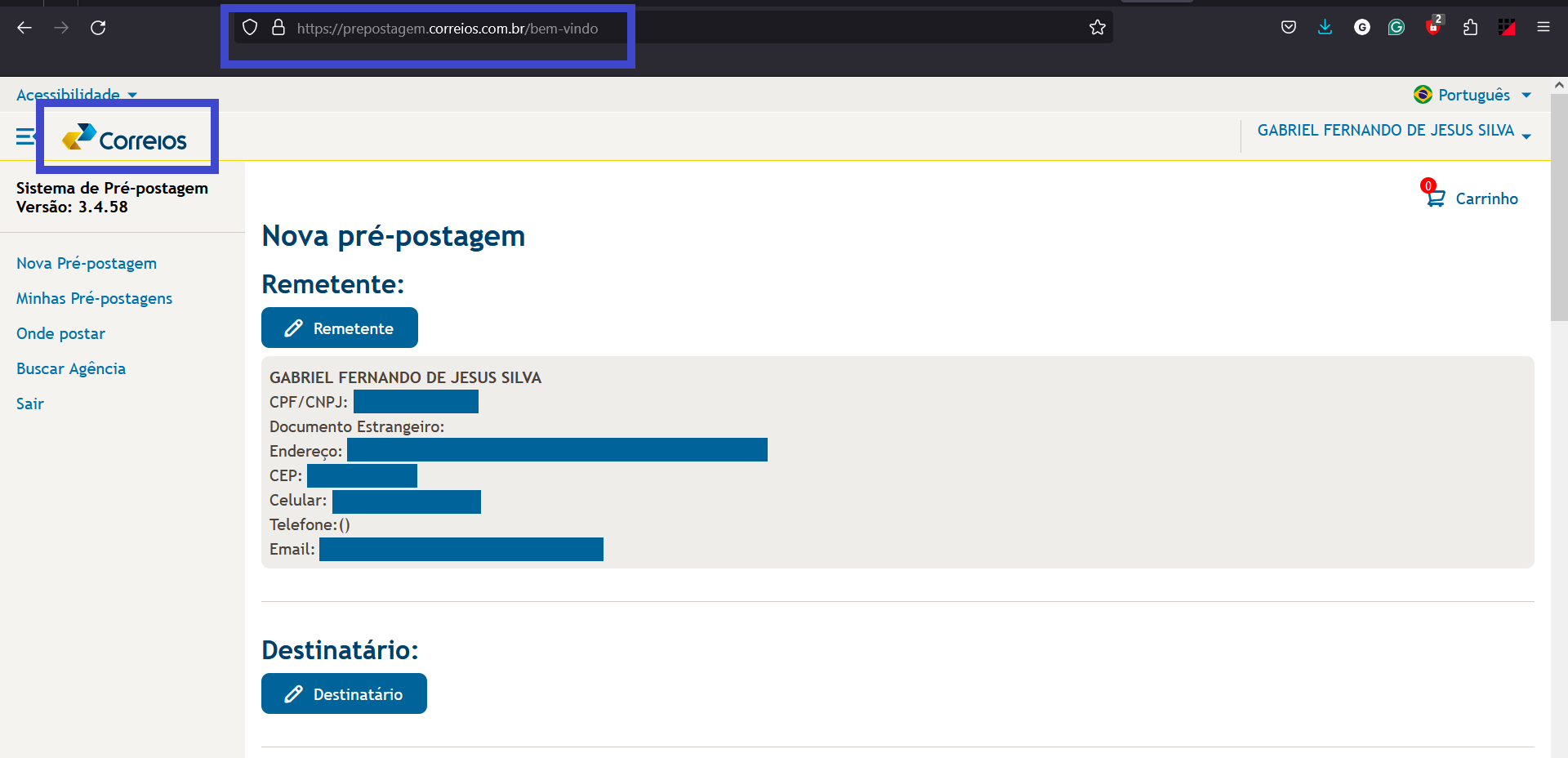Expand the Acessibilidade dropdown
The height and width of the screenshot is (758, 1568).
77,95
